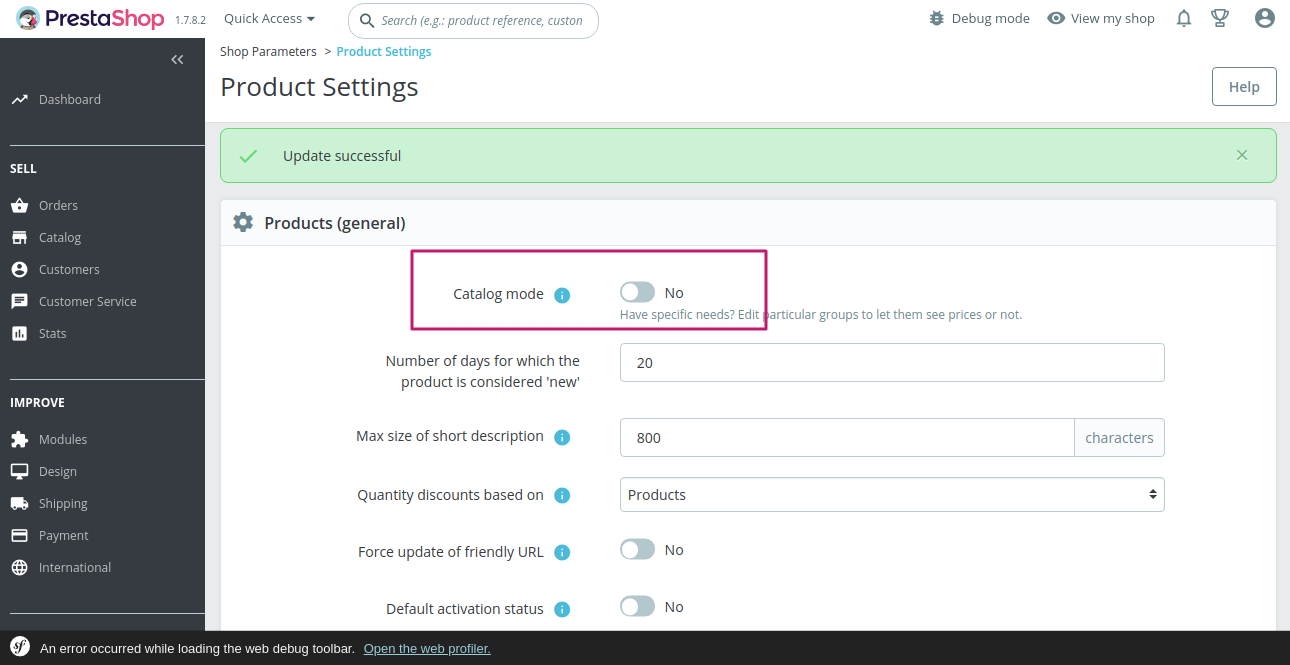Open the web profiler link
Screen dimensions: 1290x665
point(427,648)
